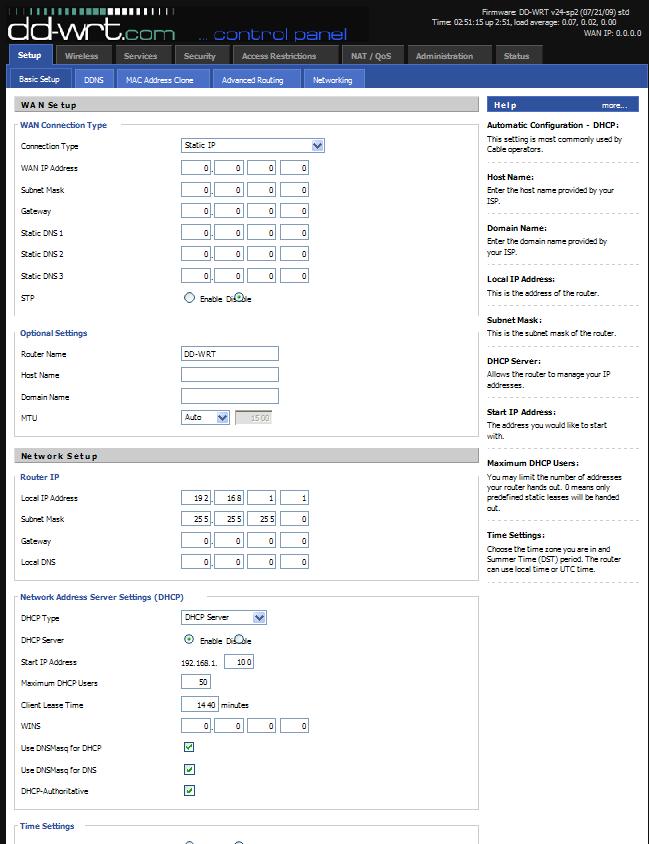The width and height of the screenshot is (649, 844).
Task: Open the DHCP Type dropdown
Action: pos(224,617)
